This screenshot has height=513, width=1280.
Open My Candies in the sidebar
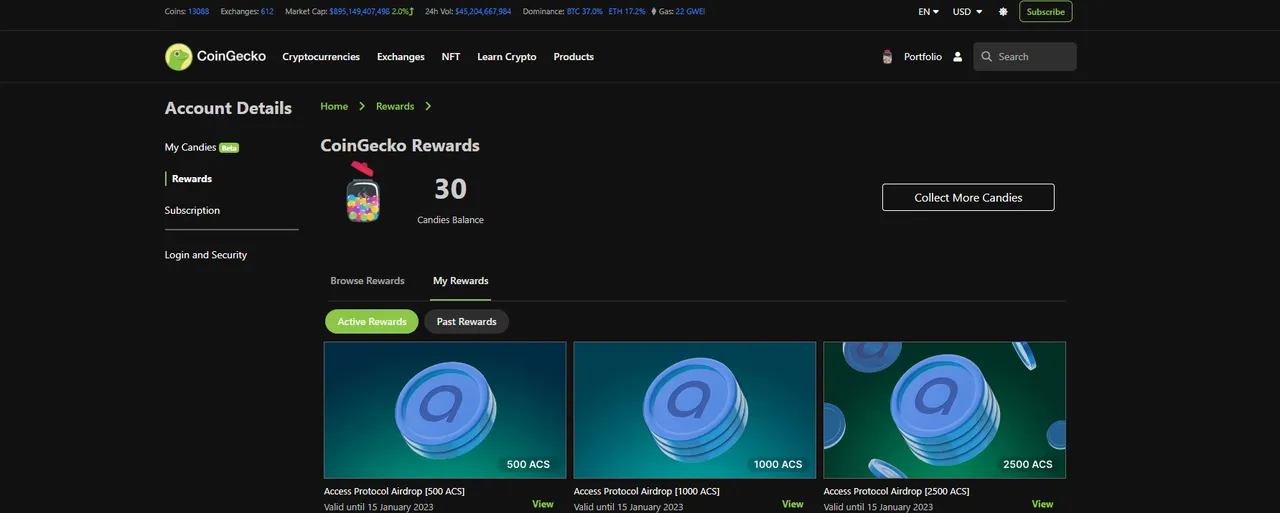[x=190, y=147]
